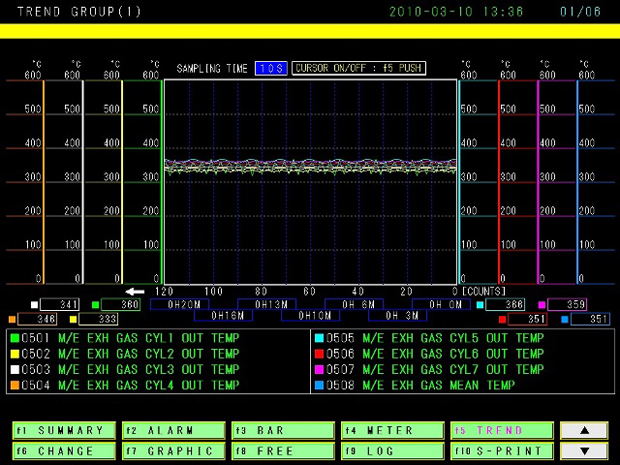Select yellow marker for 0502 CYL2 temp
Image resolution: width=620 pixels, height=465 pixels.
click(15, 354)
